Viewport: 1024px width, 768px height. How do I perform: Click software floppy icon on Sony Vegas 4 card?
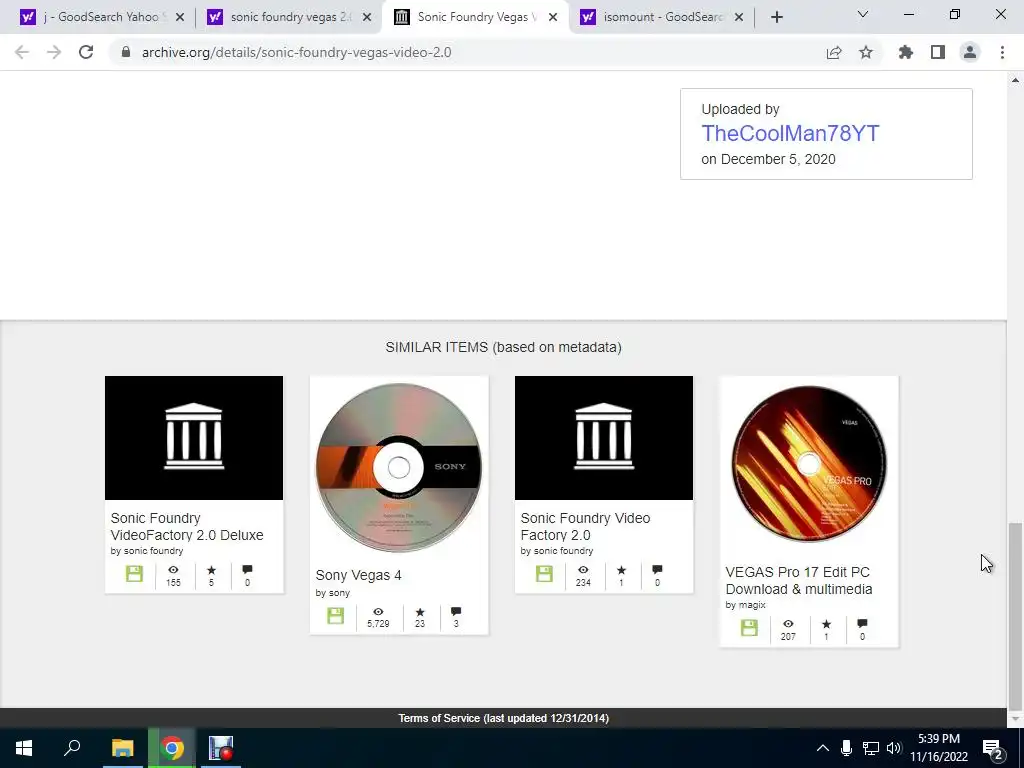336,616
